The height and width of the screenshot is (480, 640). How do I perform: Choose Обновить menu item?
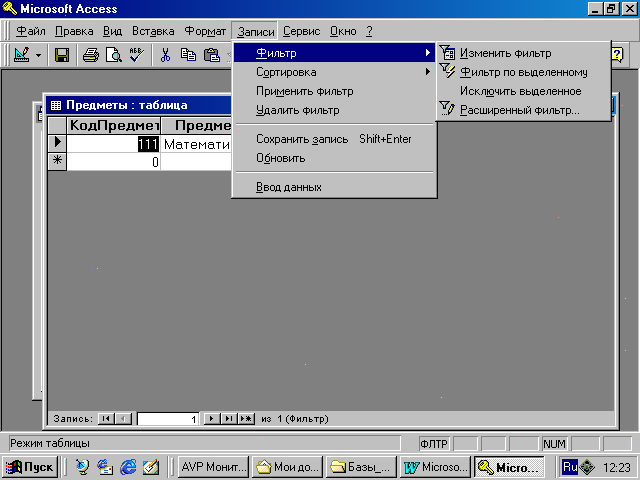click(334, 158)
